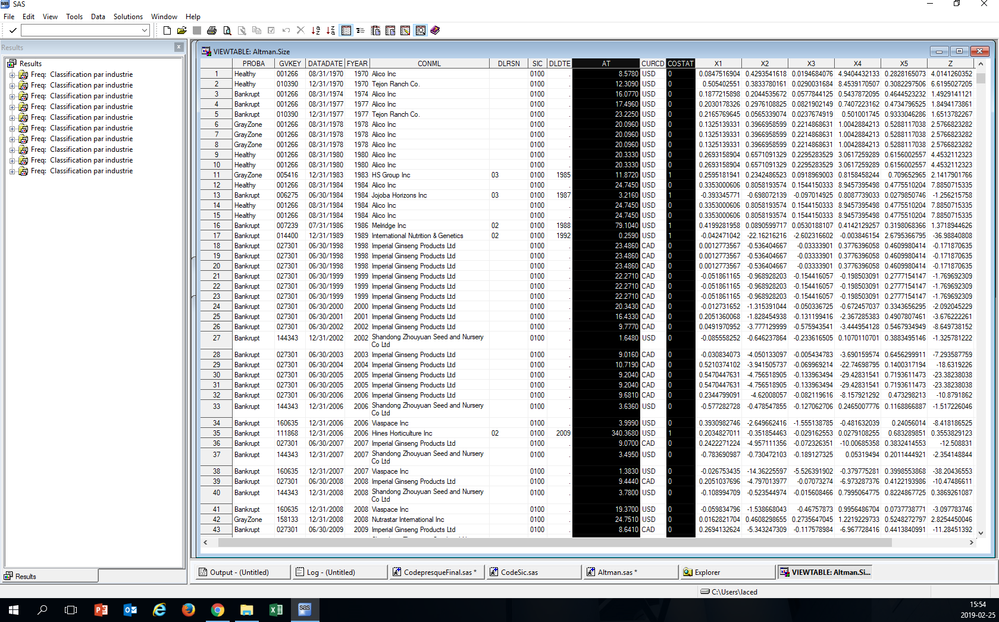Viewport: 999px width, 622px height.
Task: Open File Explorer from the taskbar
Action: click(x=247, y=610)
